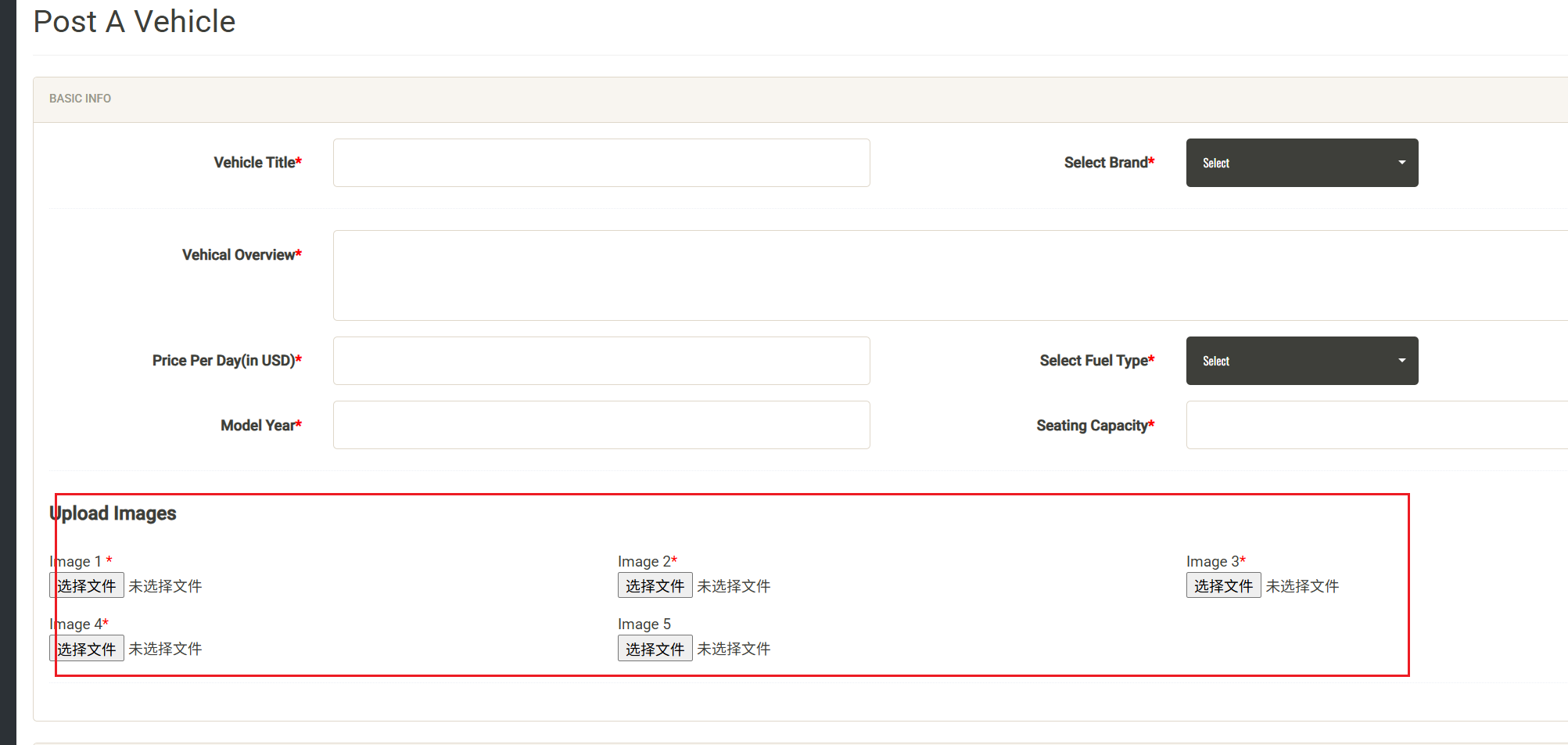Expand the Select Fuel Type dropdown

pos(1301,361)
